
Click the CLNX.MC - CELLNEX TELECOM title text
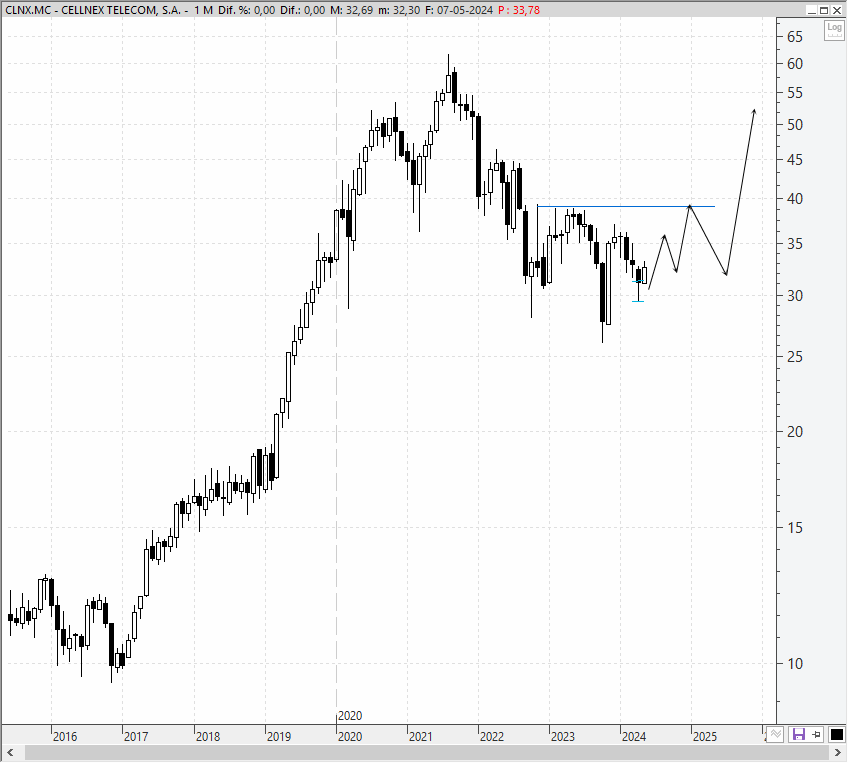(93, 10)
